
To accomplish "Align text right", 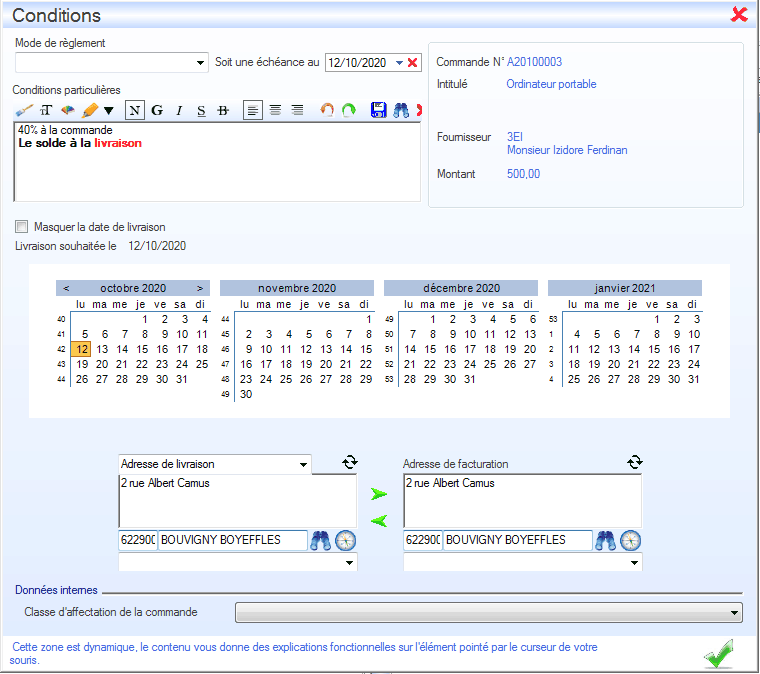I will [297, 110].
